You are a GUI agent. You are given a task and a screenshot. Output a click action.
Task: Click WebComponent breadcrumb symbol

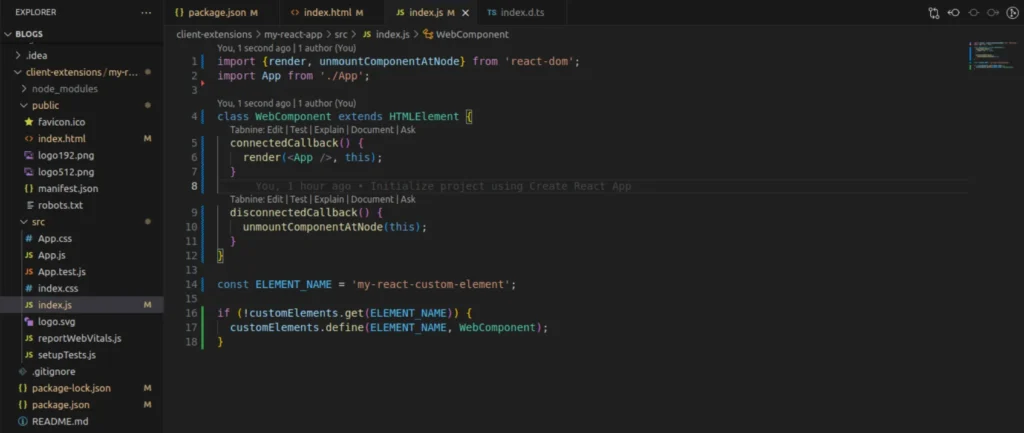pyautogui.click(x=466, y=34)
